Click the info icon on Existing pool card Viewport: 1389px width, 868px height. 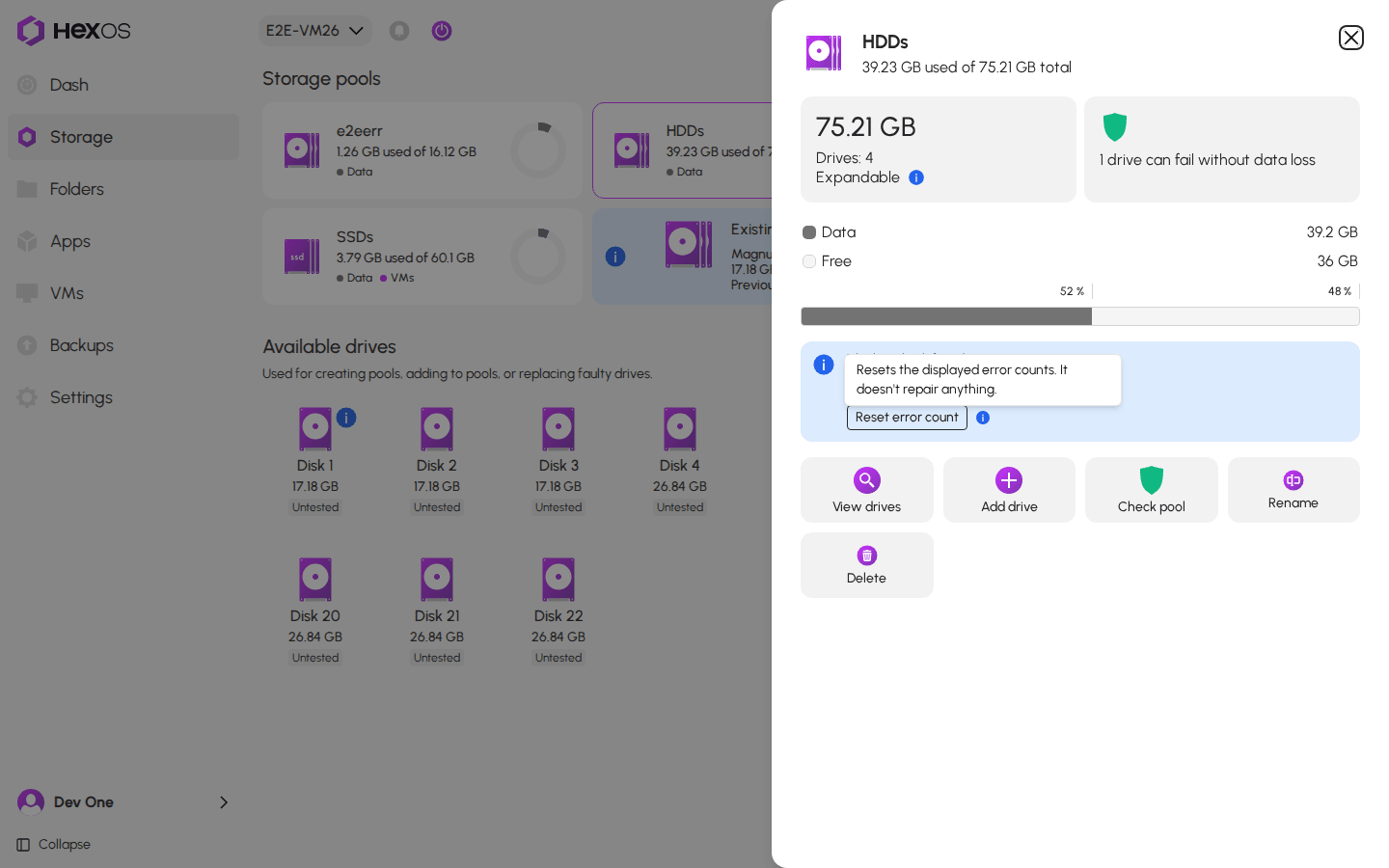pos(615,257)
